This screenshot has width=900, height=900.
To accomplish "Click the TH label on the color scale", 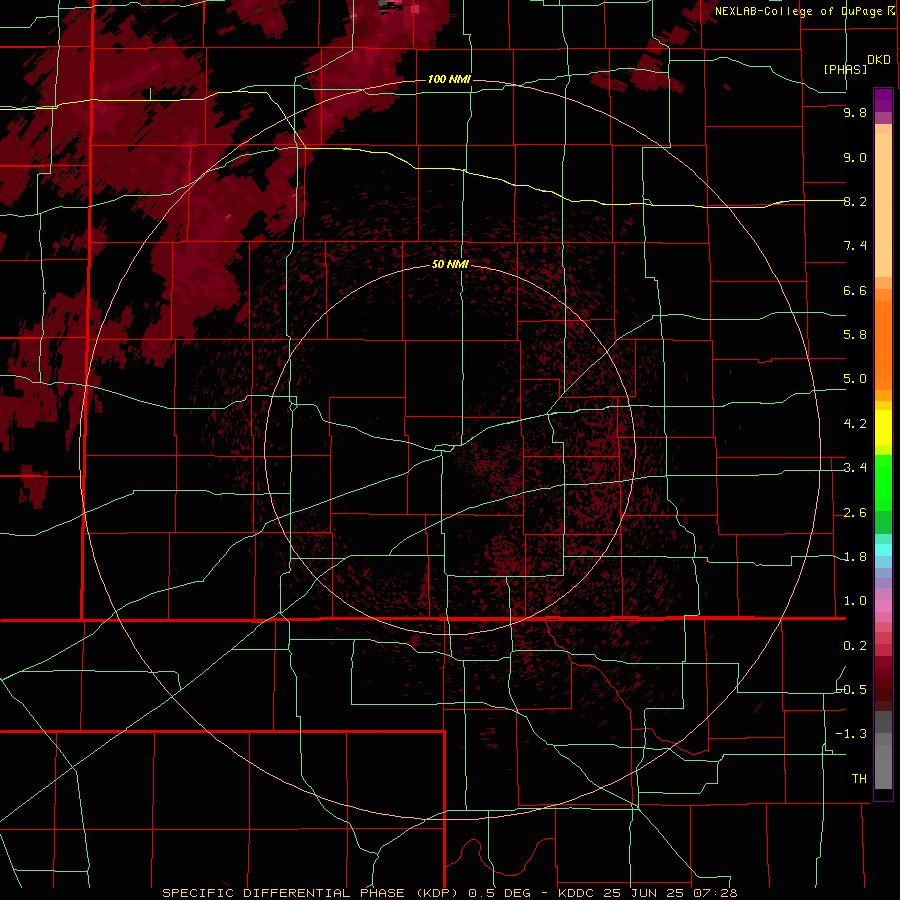I will pyautogui.click(x=859, y=778).
